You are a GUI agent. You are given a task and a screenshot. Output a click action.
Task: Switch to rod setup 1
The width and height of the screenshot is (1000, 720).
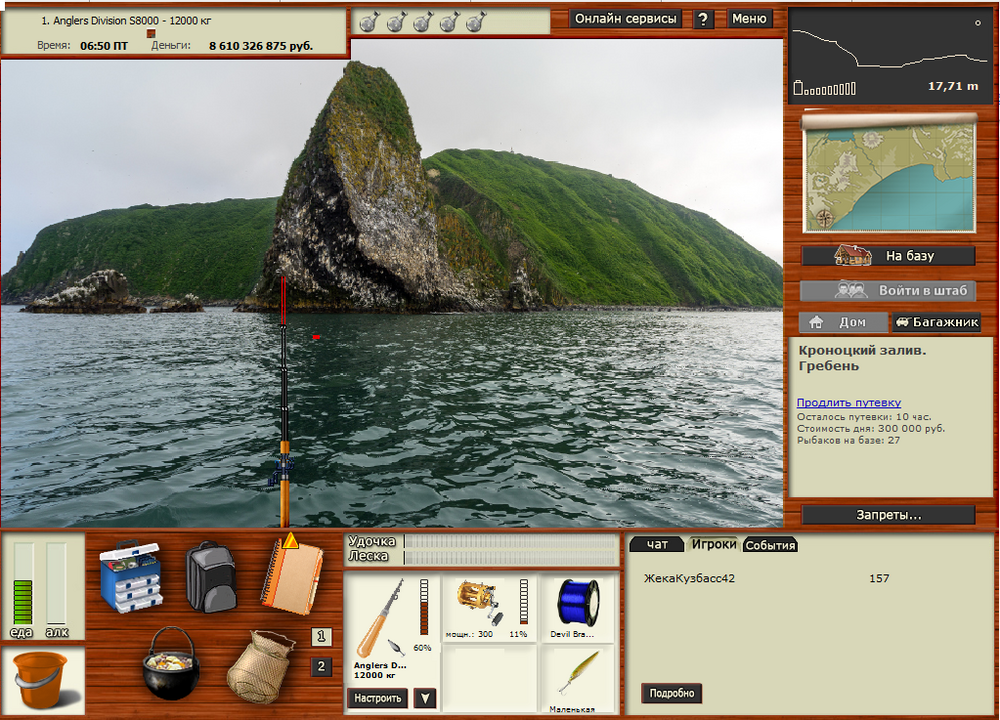point(321,636)
